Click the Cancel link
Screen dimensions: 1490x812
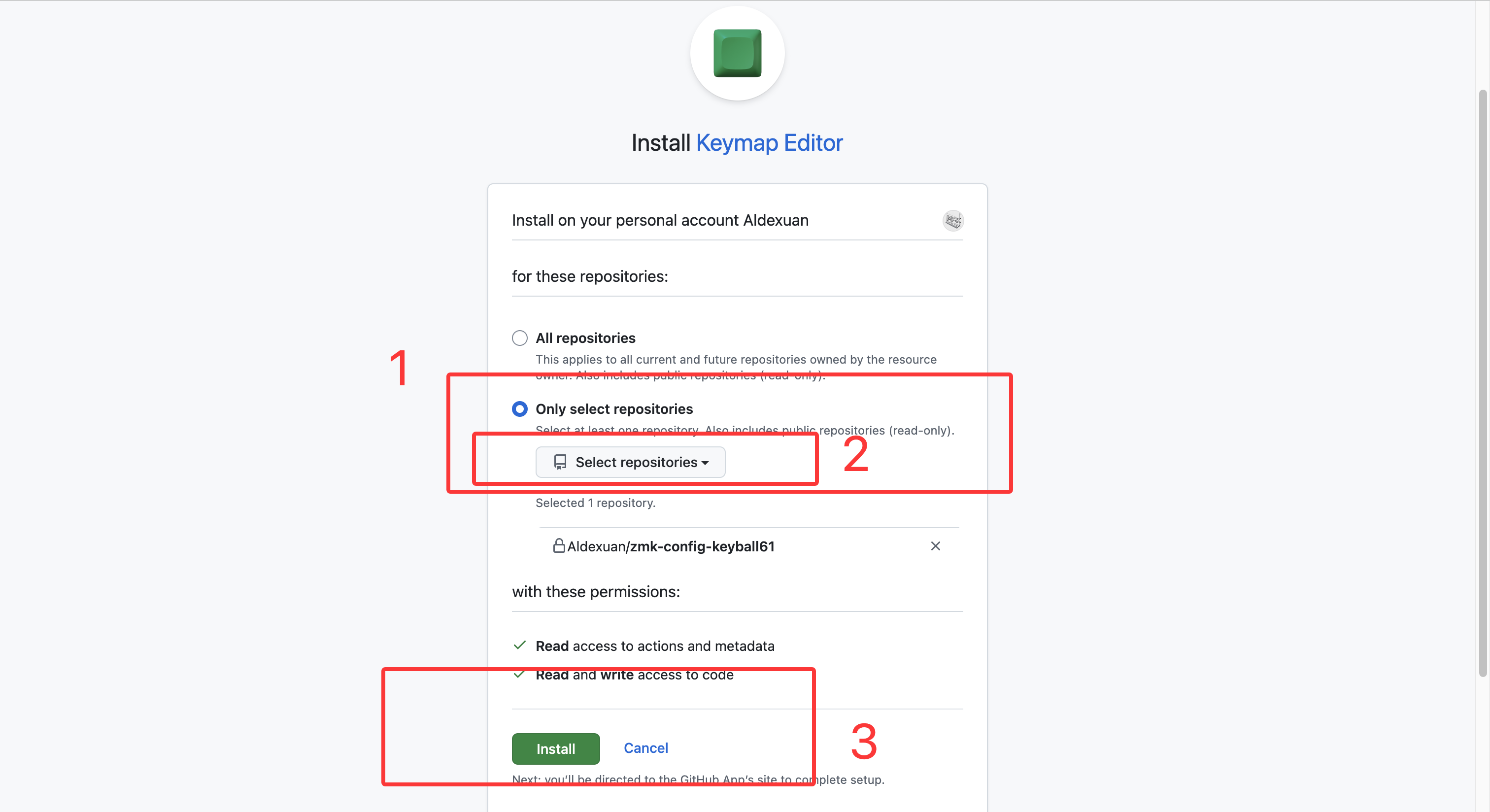645,748
